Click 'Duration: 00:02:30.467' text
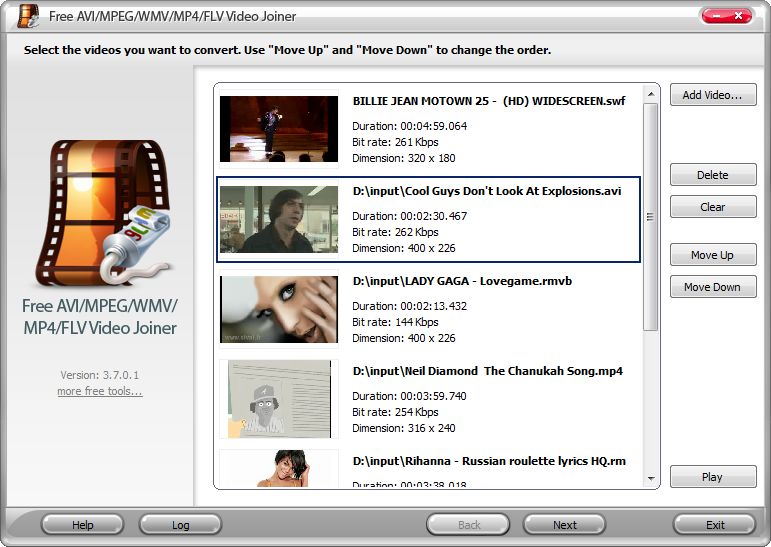The image size is (771, 547). [410, 216]
